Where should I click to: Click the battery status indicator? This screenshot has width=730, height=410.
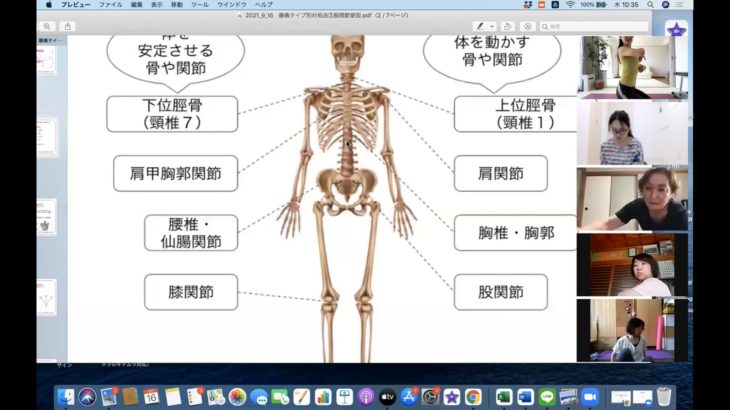(593, 5)
